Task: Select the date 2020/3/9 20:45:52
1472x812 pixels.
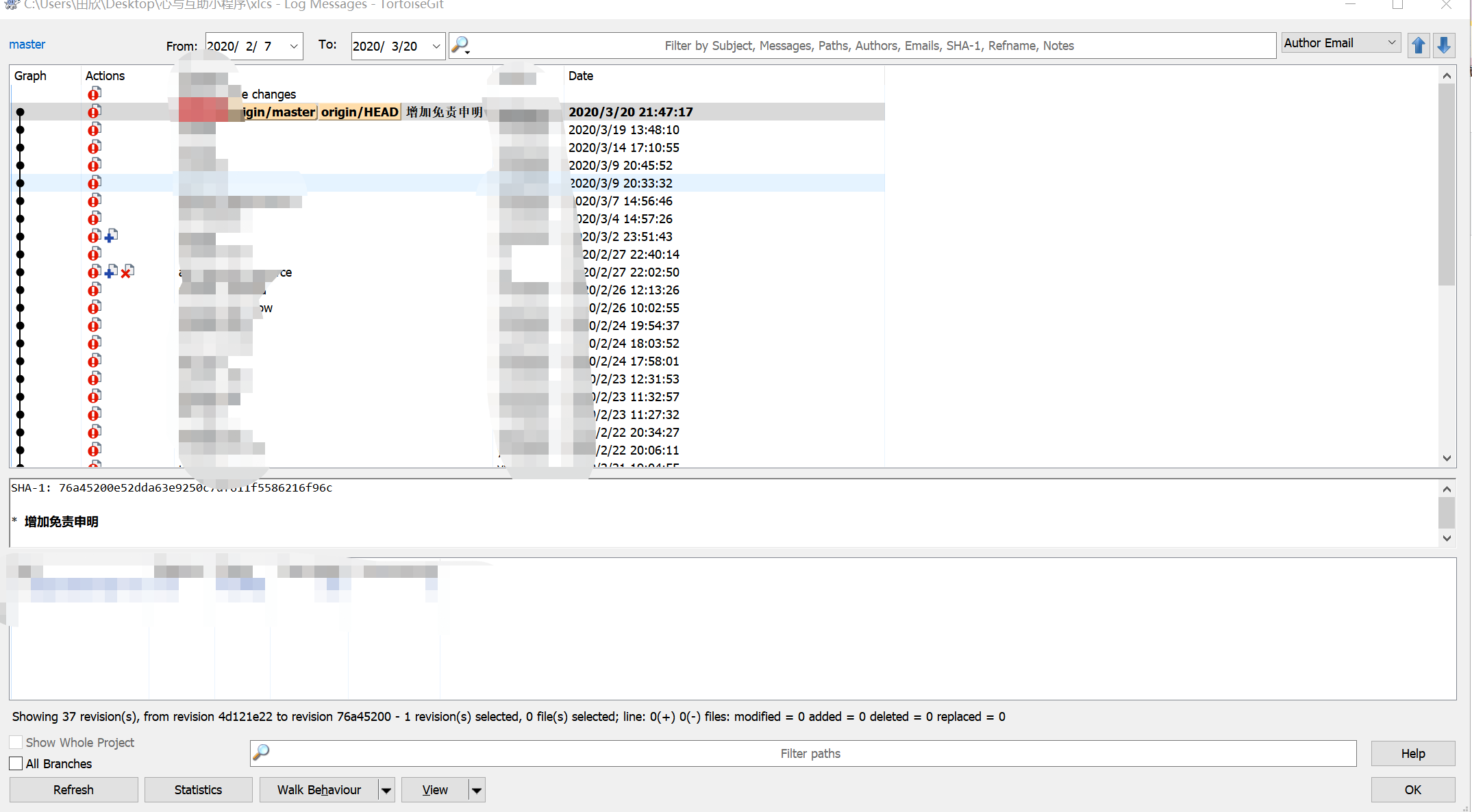Action: (621, 166)
